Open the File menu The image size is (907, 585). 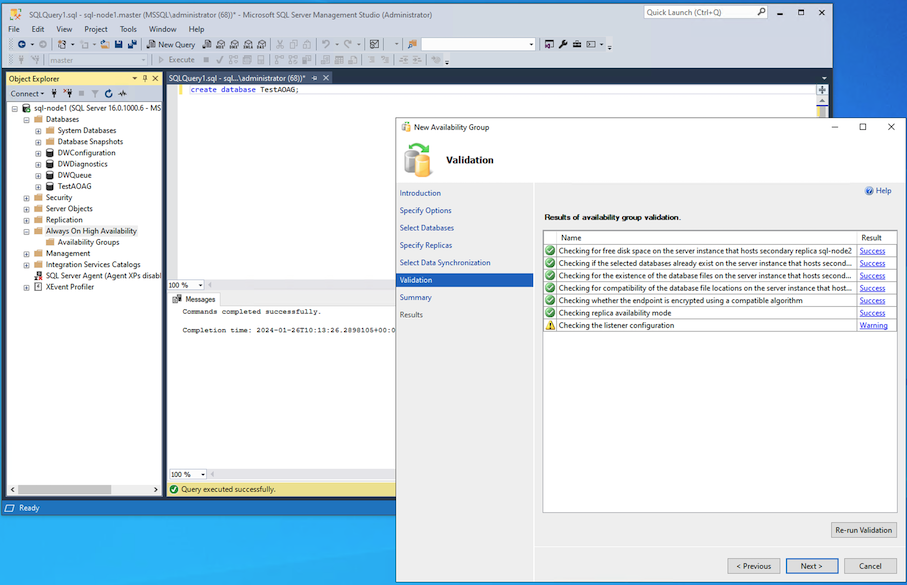coord(14,29)
